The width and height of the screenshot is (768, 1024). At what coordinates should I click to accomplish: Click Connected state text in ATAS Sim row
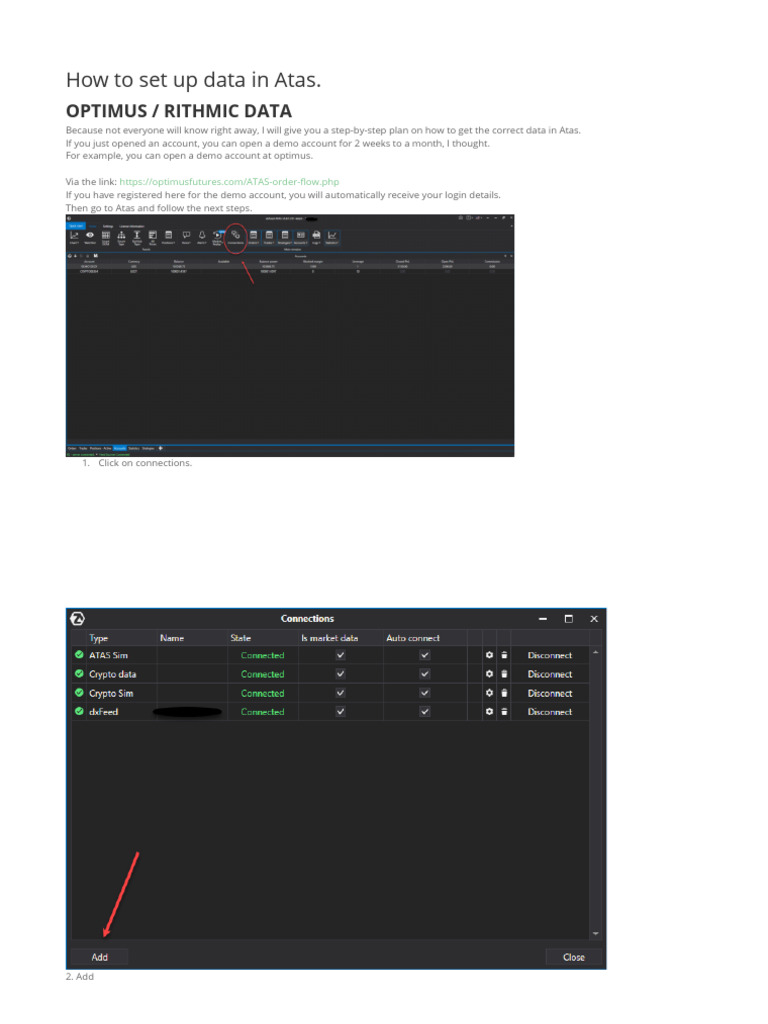click(263, 655)
